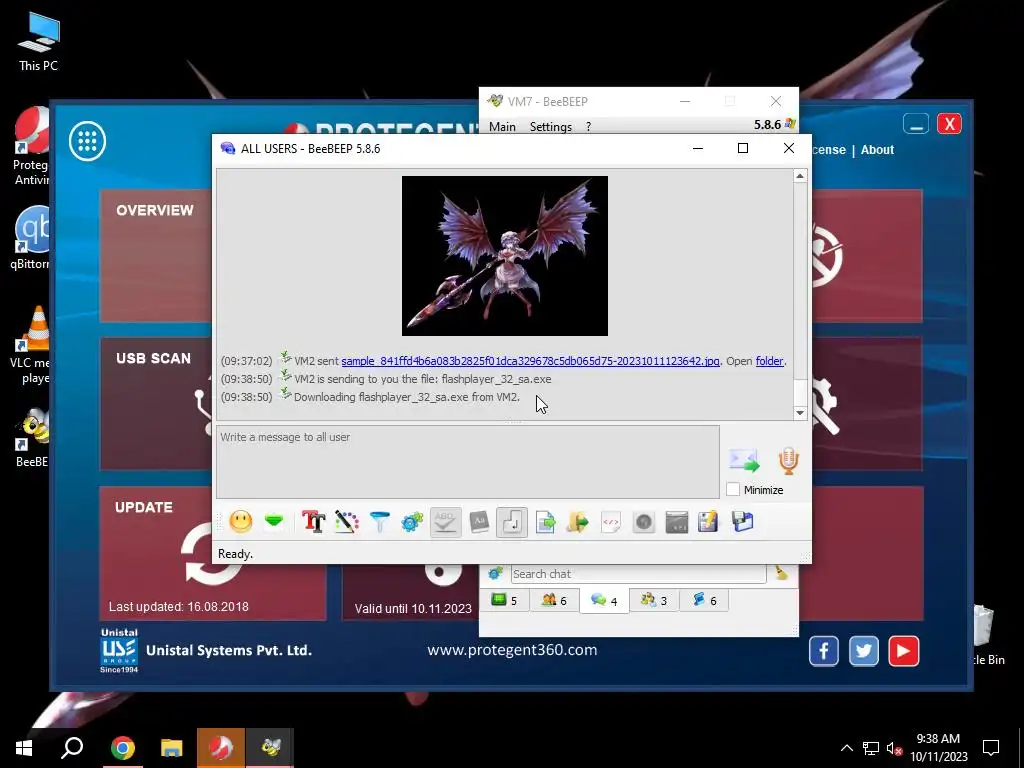1024x768 pixels.
Task: Open the Main menu in VM7 BeeBEEP window
Action: pyautogui.click(x=502, y=127)
